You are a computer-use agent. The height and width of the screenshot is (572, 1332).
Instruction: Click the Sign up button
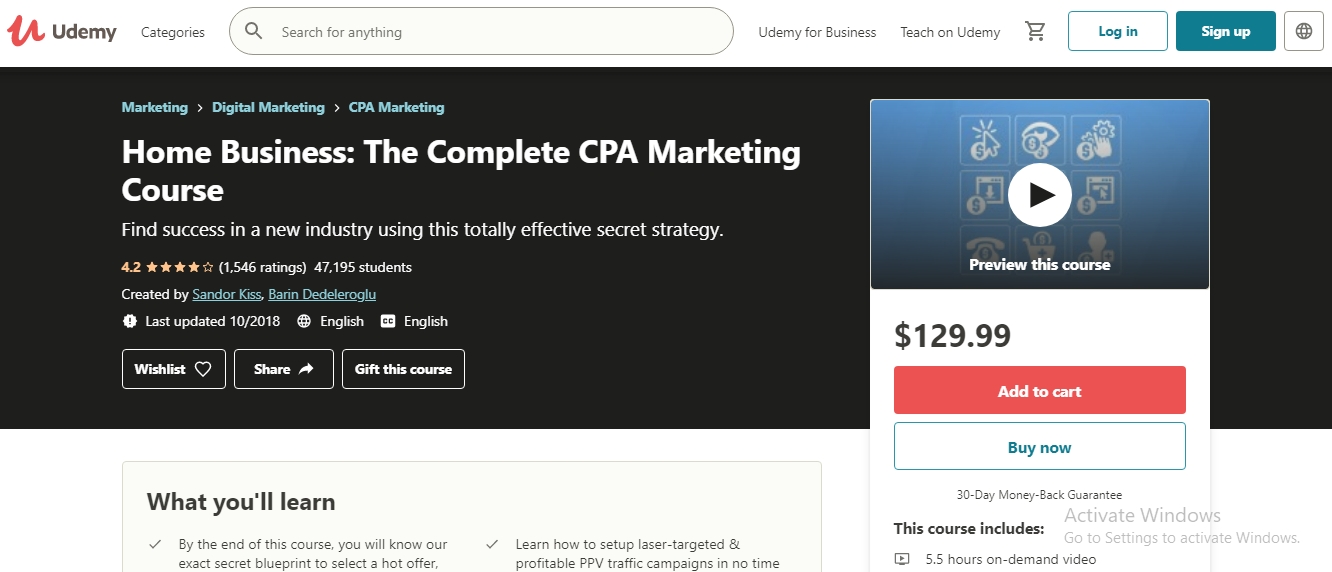1225,31
